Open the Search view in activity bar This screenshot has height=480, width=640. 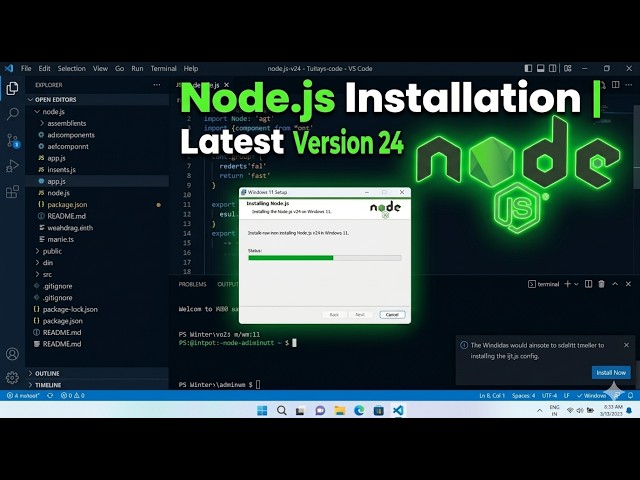point(13,114)
